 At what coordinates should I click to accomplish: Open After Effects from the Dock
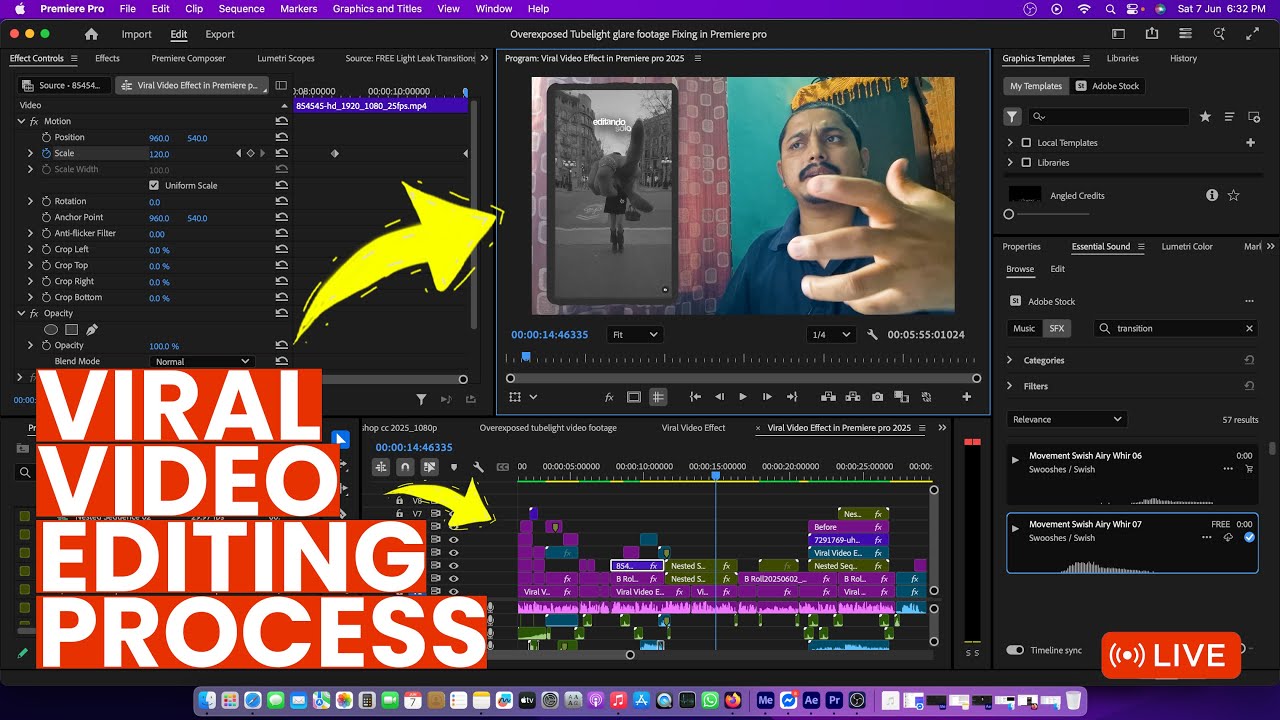811,701
